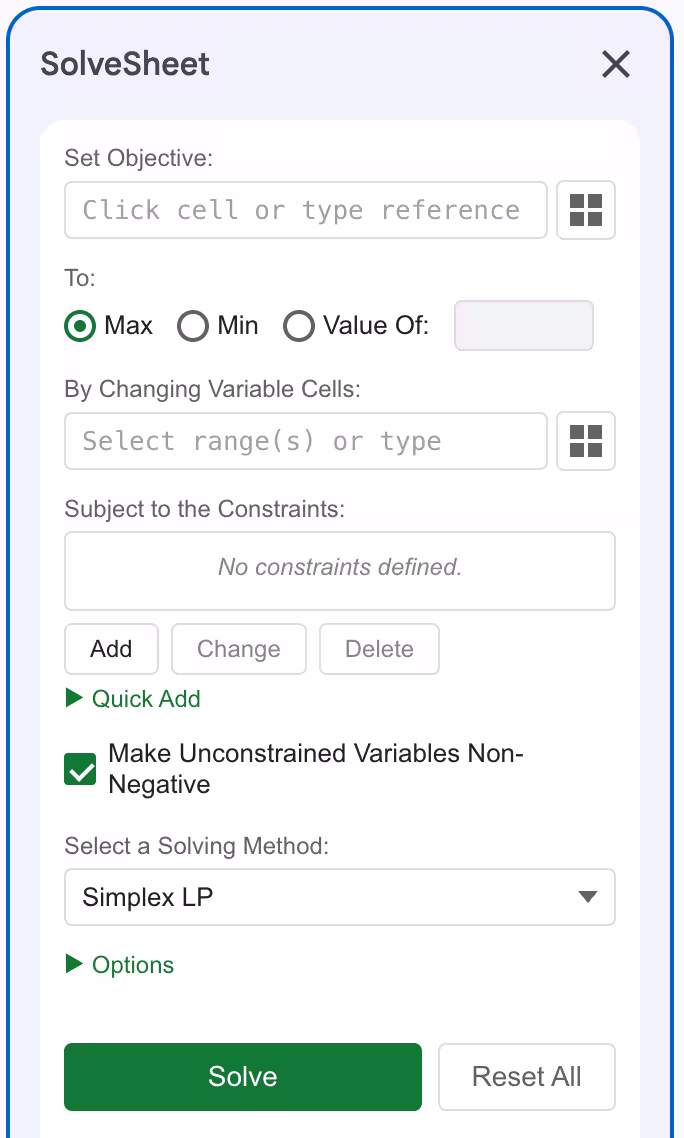Open the range picker for Variable Cells

click(586, 441)
